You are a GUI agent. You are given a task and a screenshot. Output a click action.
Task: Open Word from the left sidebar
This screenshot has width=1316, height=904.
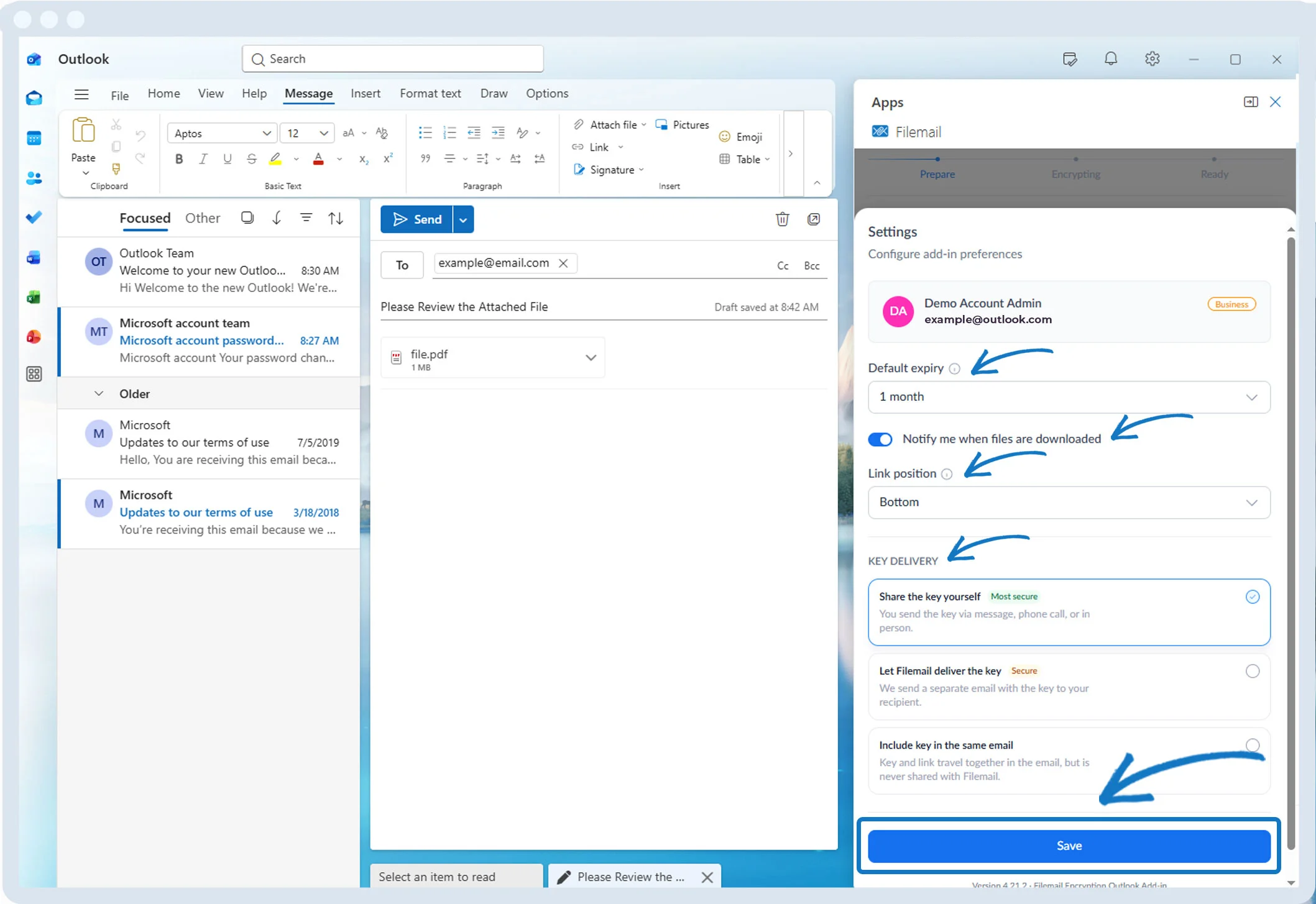coord(34,257)
